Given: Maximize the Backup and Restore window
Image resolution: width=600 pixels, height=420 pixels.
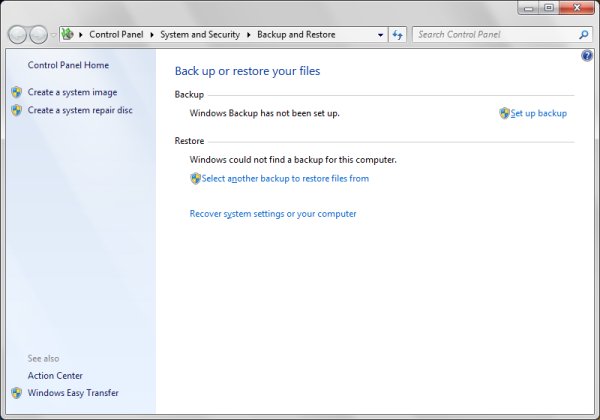Looking at the screenshot, I should pyautogui.click(x=549, y=8).
